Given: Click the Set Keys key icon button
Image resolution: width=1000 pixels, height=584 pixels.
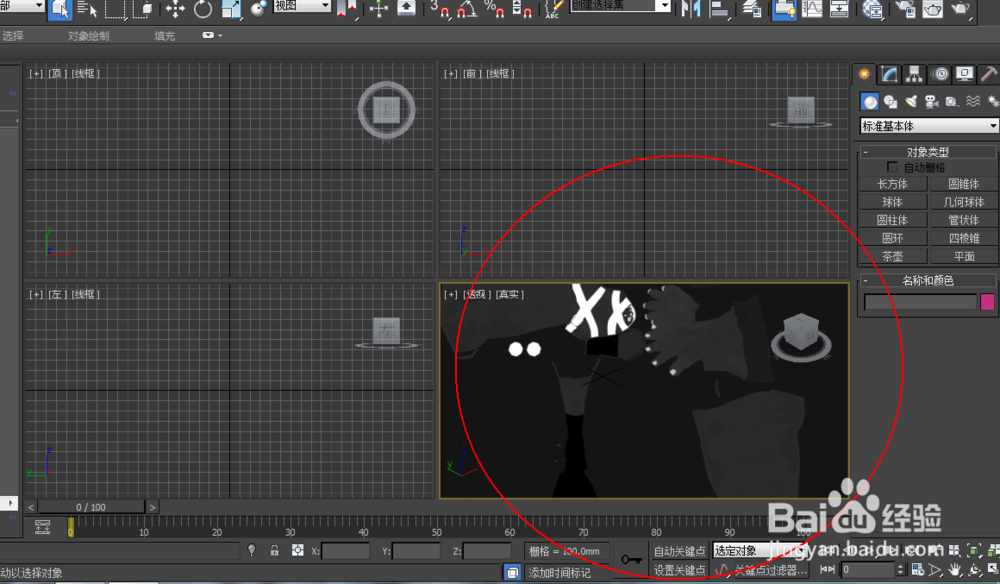Looking at the screenshot, I should pos(631,560).
